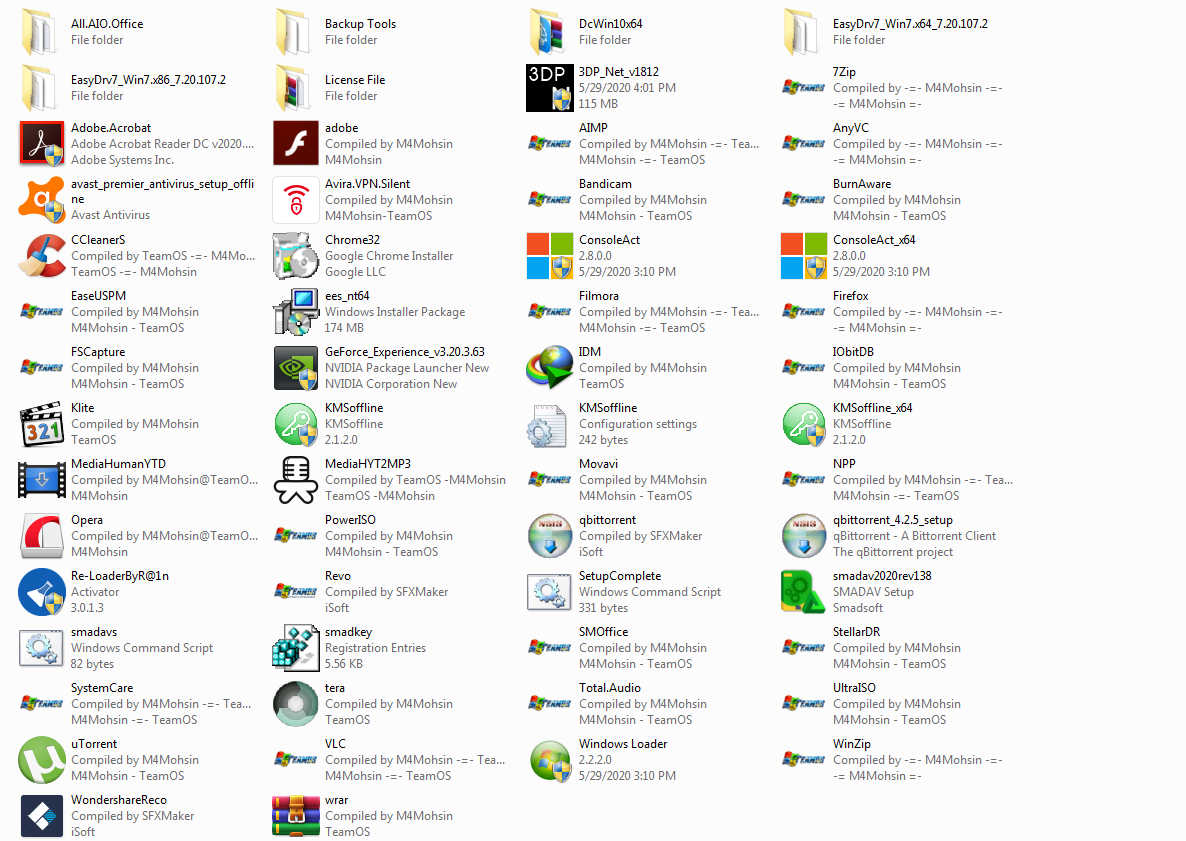Click the ees_nt64 installer package icon
1186x841 pixels.
[x=296, y=312]
